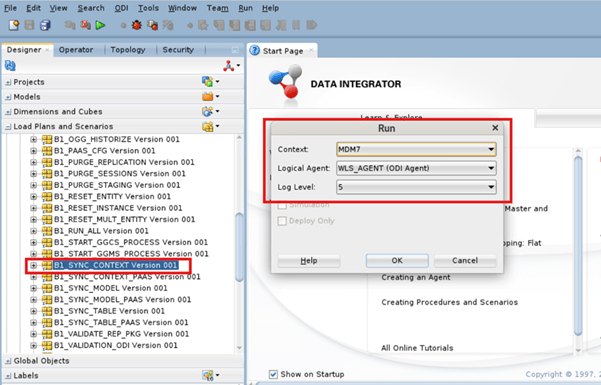Toggle the Simulation checkbox in Run dialog
This screenshot has height=385, width=601.
click(x=282, y=205)
